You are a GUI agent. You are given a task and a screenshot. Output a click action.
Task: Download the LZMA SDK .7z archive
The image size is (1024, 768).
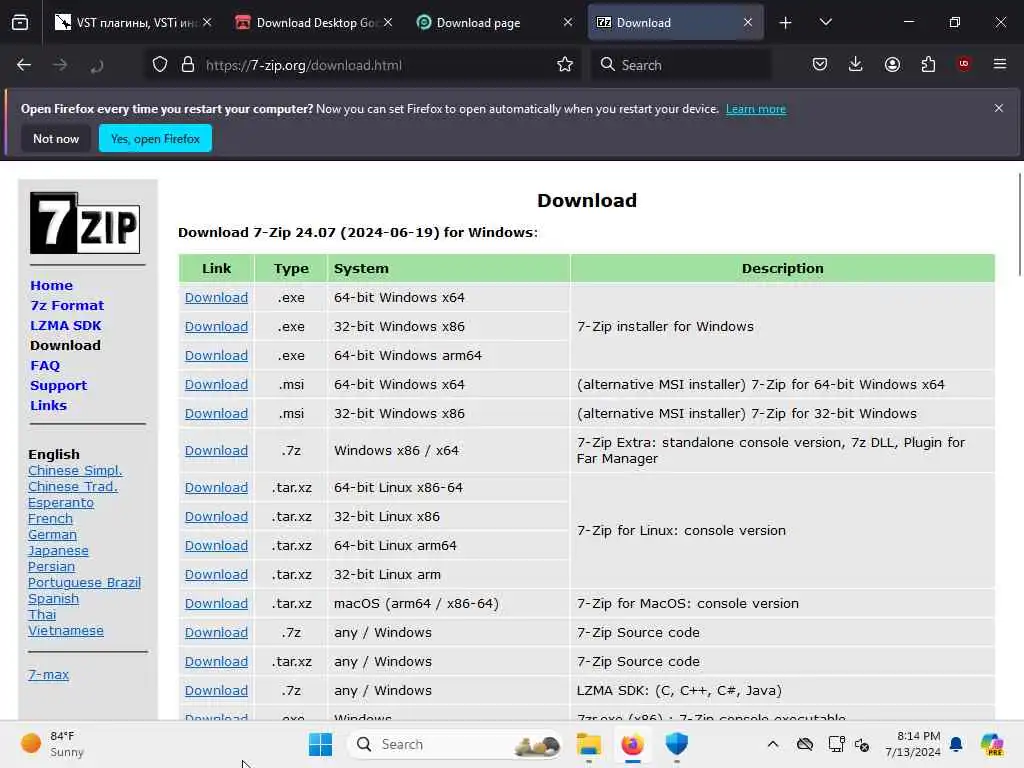click(216, 691)
